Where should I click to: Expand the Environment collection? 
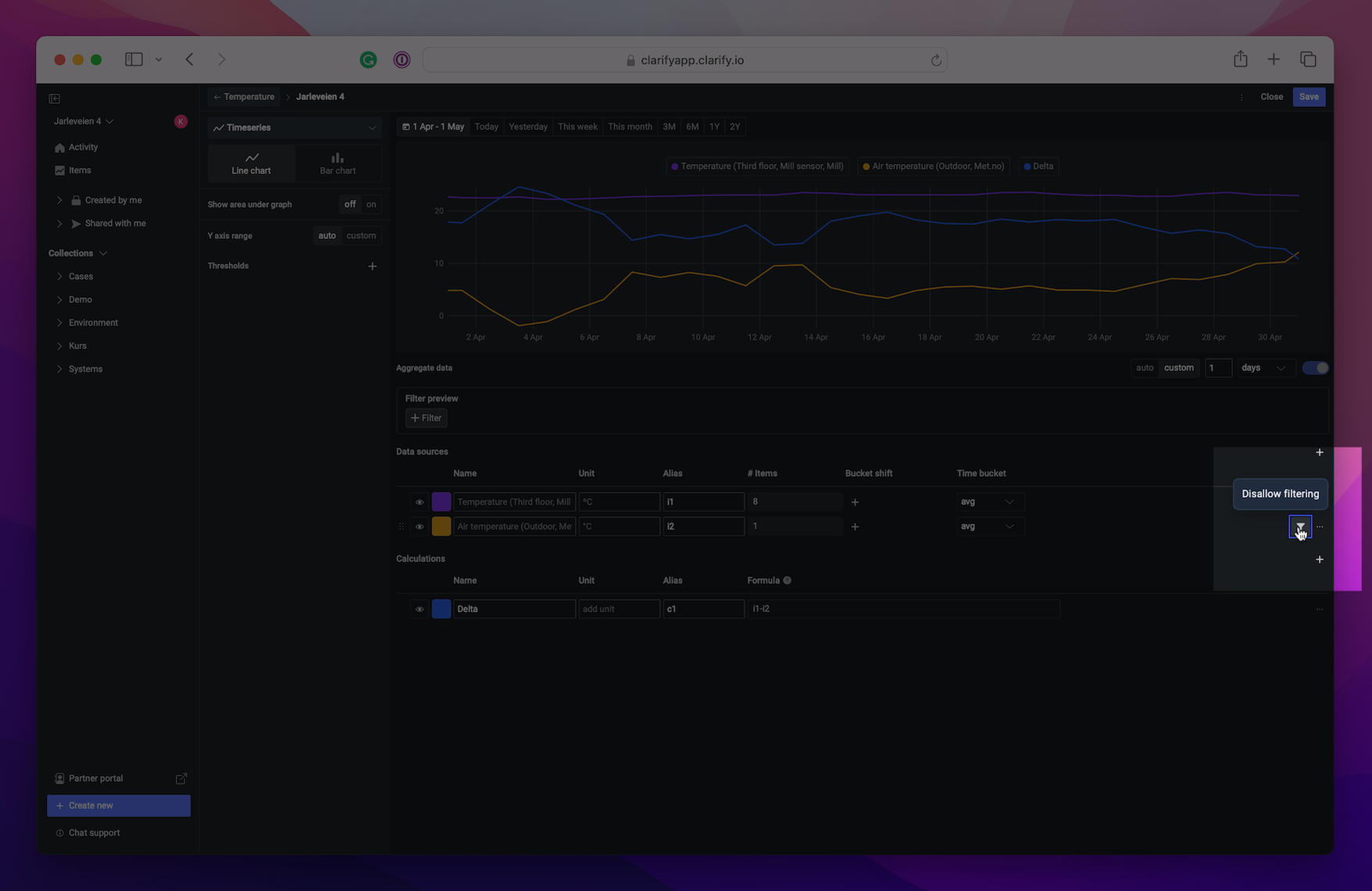tap(59, 323)
